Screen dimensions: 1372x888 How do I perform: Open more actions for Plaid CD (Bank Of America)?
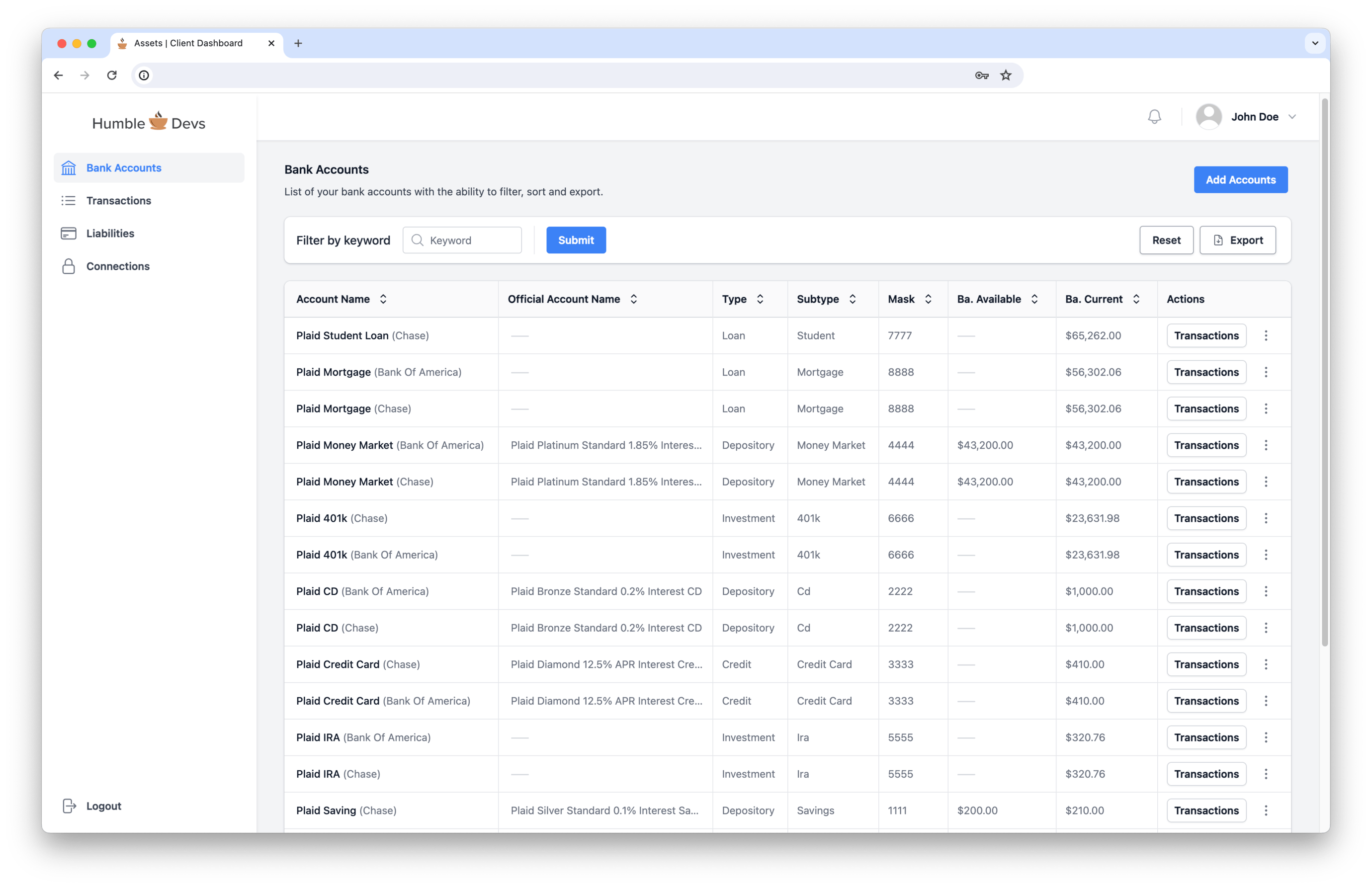coord(1266,591)
